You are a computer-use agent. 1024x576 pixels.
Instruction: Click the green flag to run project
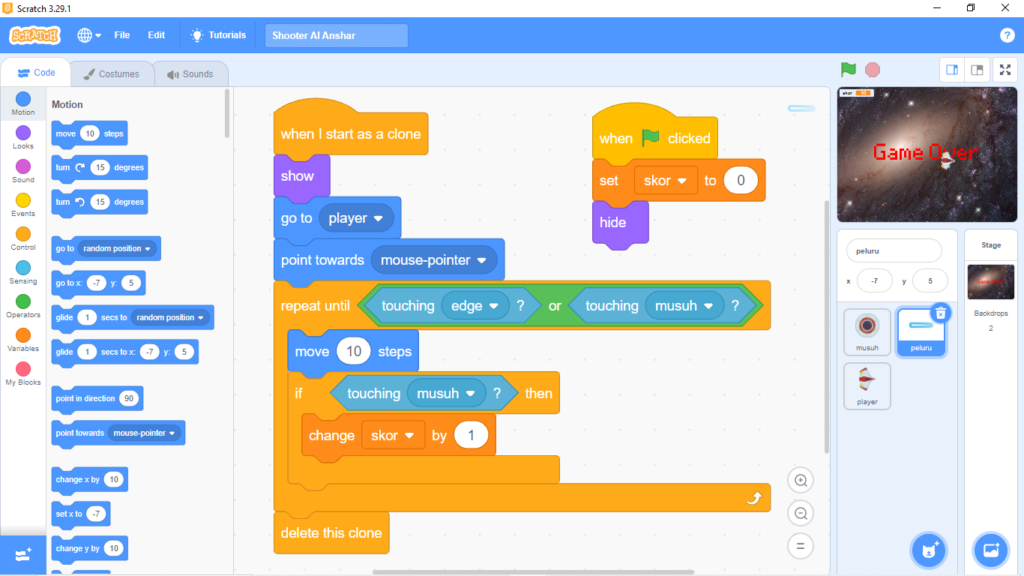[848, 69]
